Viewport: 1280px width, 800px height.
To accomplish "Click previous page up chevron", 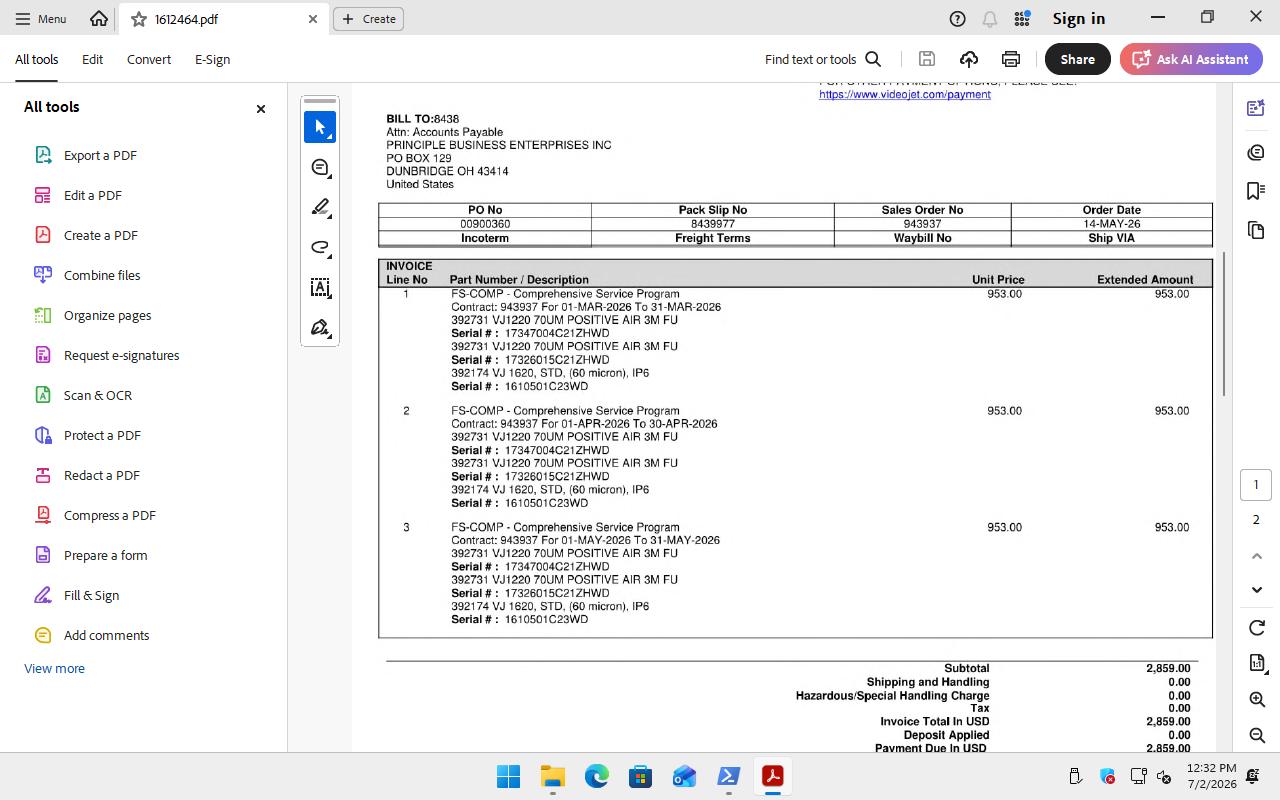I will (x=1257, y=556).
